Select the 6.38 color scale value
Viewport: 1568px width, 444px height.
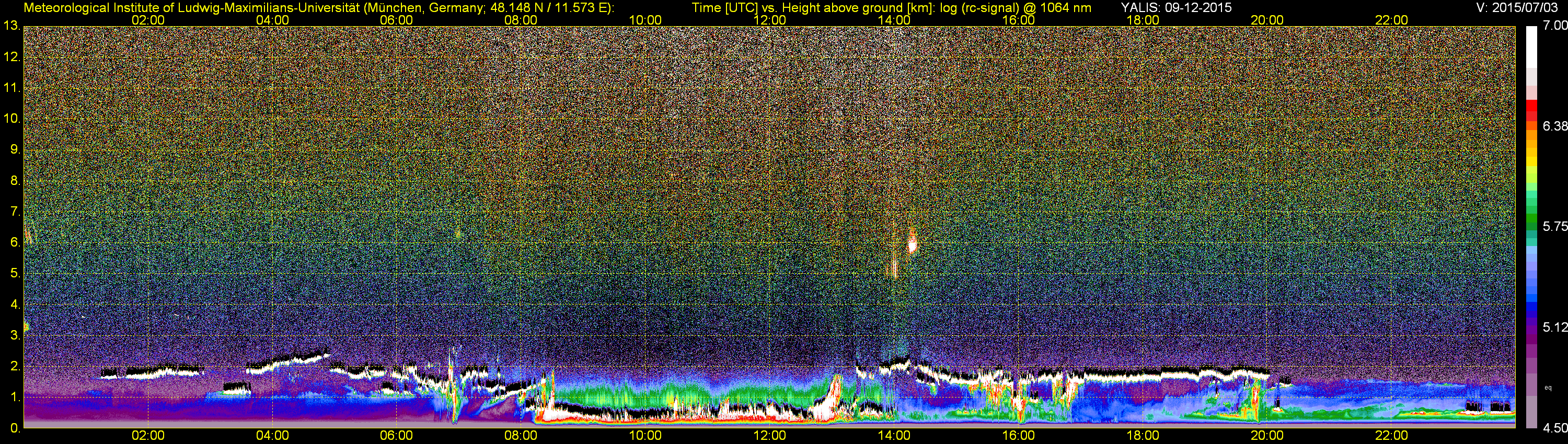1554,126
